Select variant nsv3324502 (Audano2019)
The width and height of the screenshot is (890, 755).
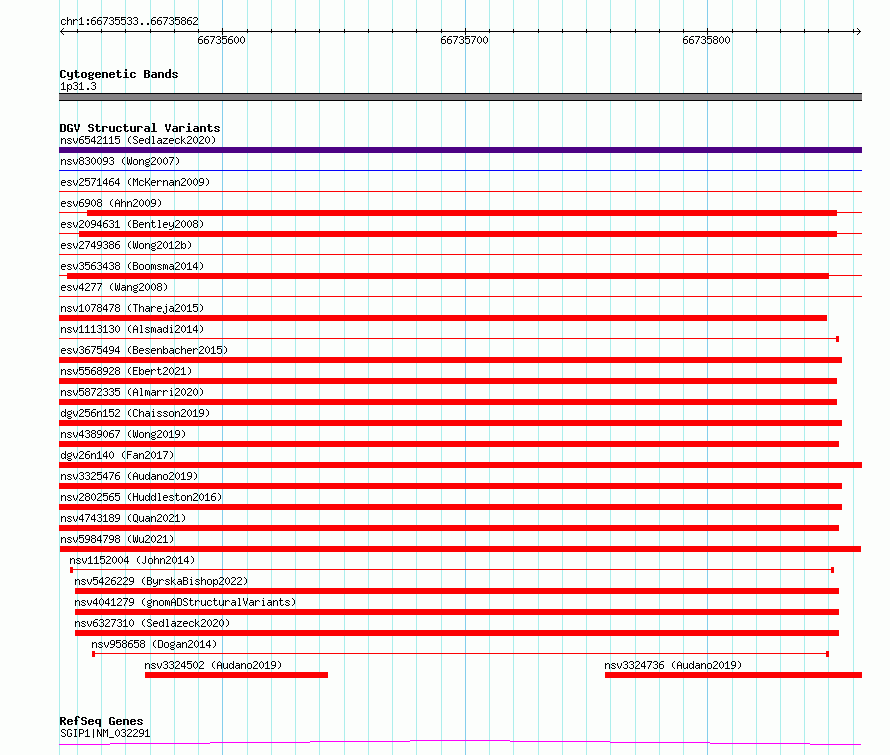pyautogui.click(x=213, y=665)
